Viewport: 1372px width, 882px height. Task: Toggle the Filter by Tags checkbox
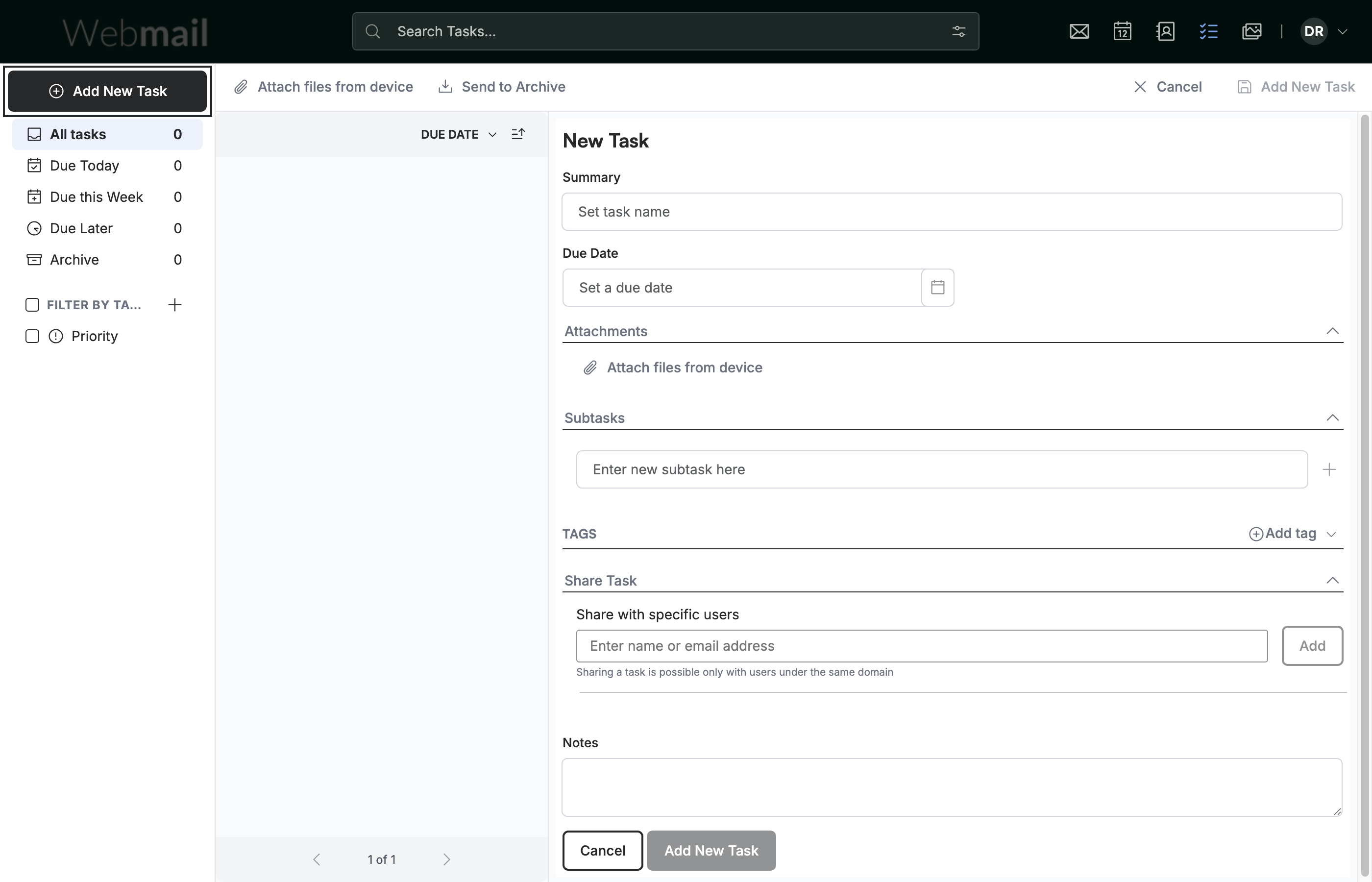pos(33,305)
